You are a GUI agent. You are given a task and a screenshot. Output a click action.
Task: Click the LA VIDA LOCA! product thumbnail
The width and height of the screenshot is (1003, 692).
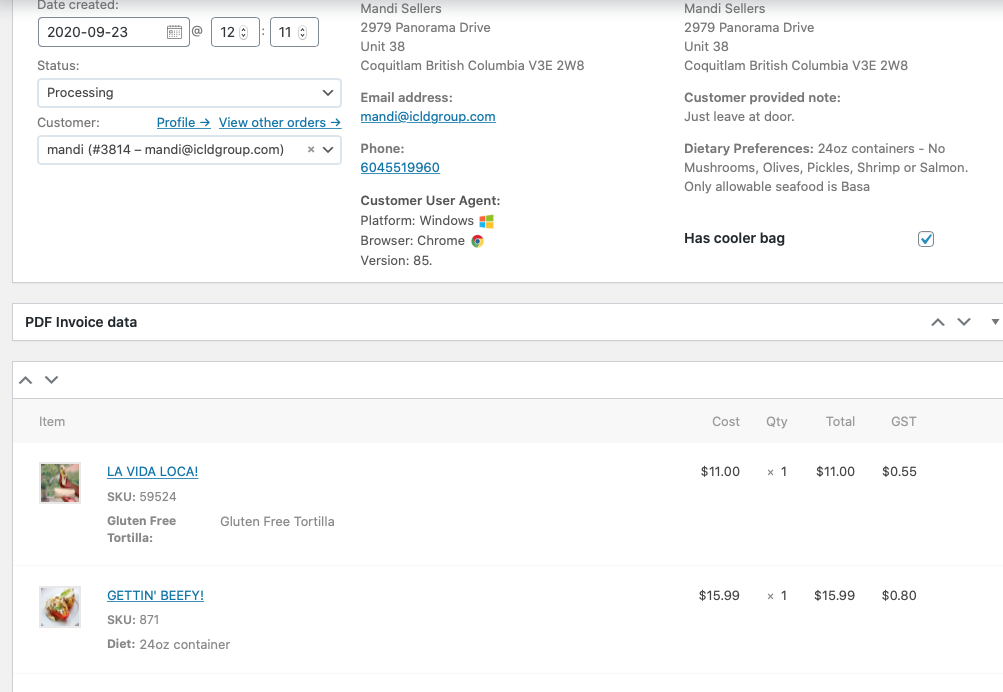pyautogui.click(x=60, y=483)
